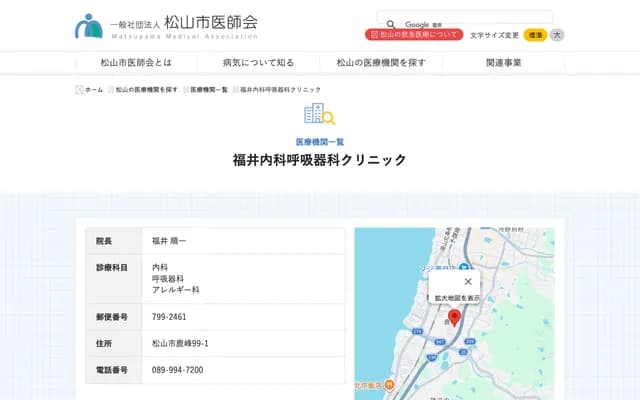640x400 pixels.
Task: Open 関連事業 menu
Action: pyautogui.click(x=503, y=63)
